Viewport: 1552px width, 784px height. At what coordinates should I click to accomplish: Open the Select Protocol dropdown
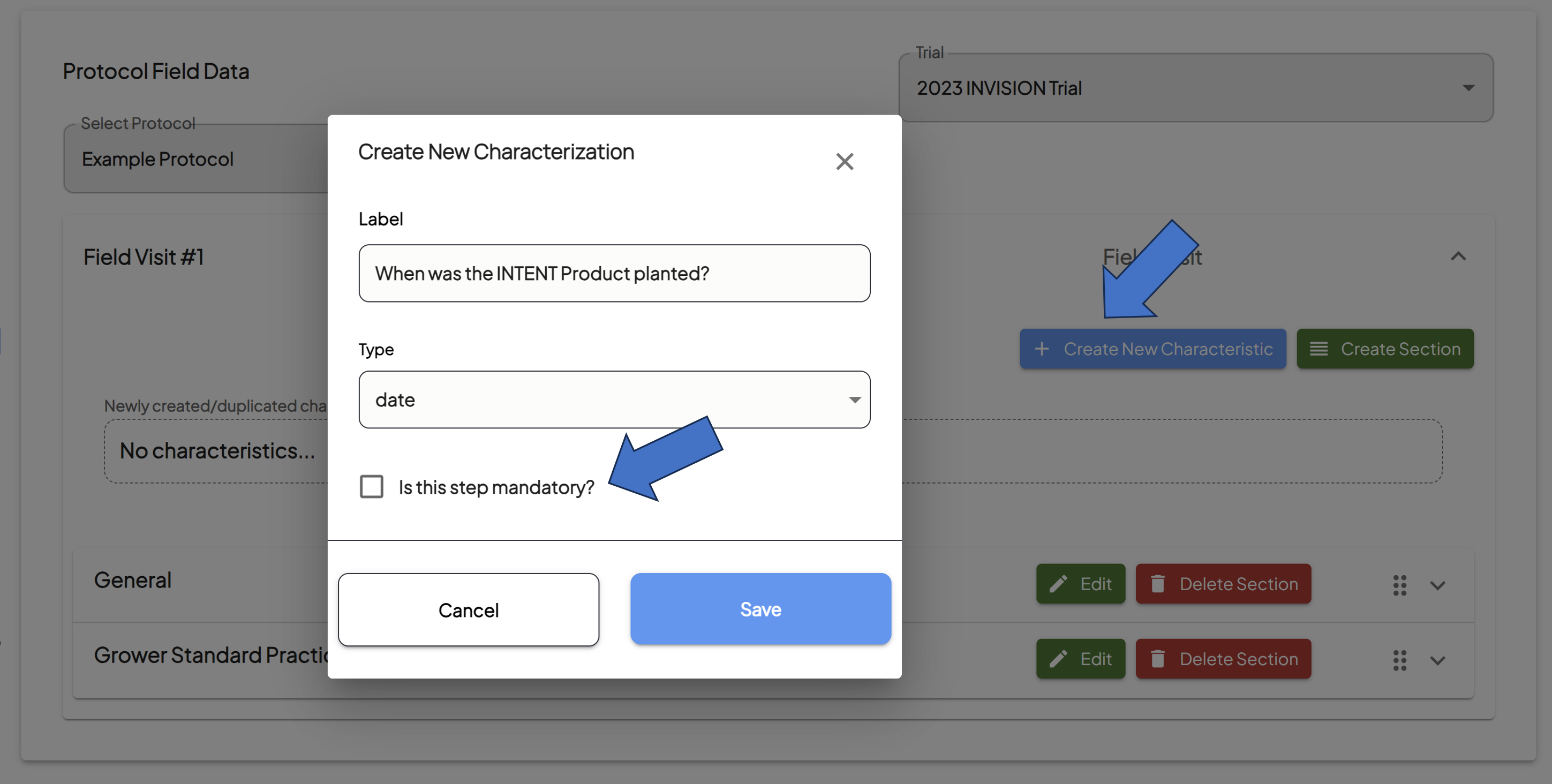pos(196,159)
